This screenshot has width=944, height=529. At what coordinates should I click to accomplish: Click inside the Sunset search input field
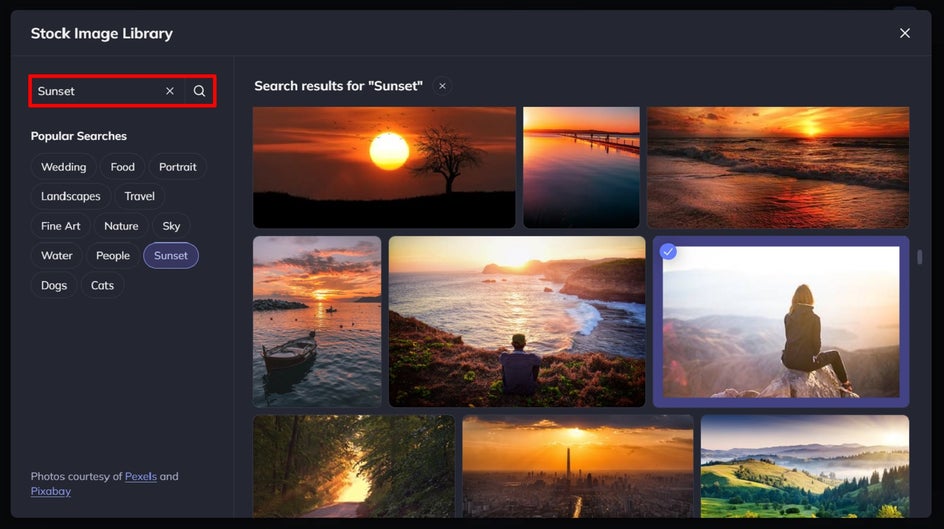(98, 91)
